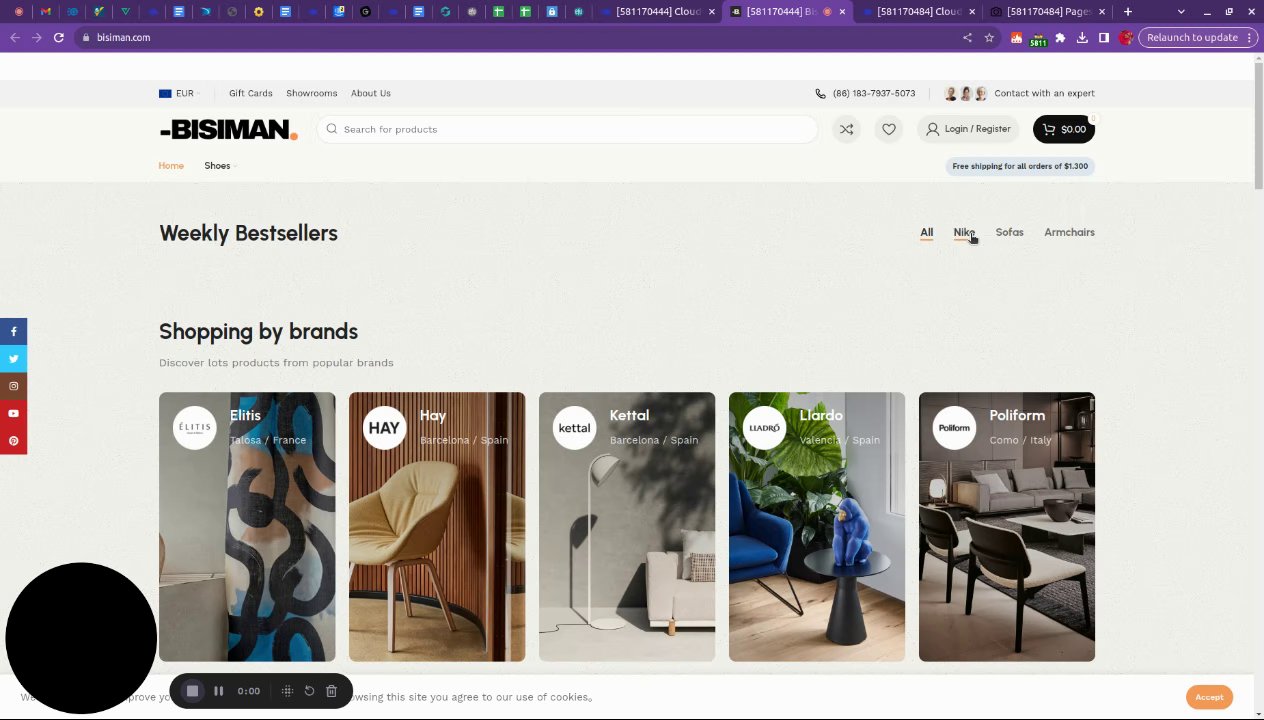This screenshot has height=720, width=1264.
Task: Reload the page in the browser
Action: click(59, 37)
